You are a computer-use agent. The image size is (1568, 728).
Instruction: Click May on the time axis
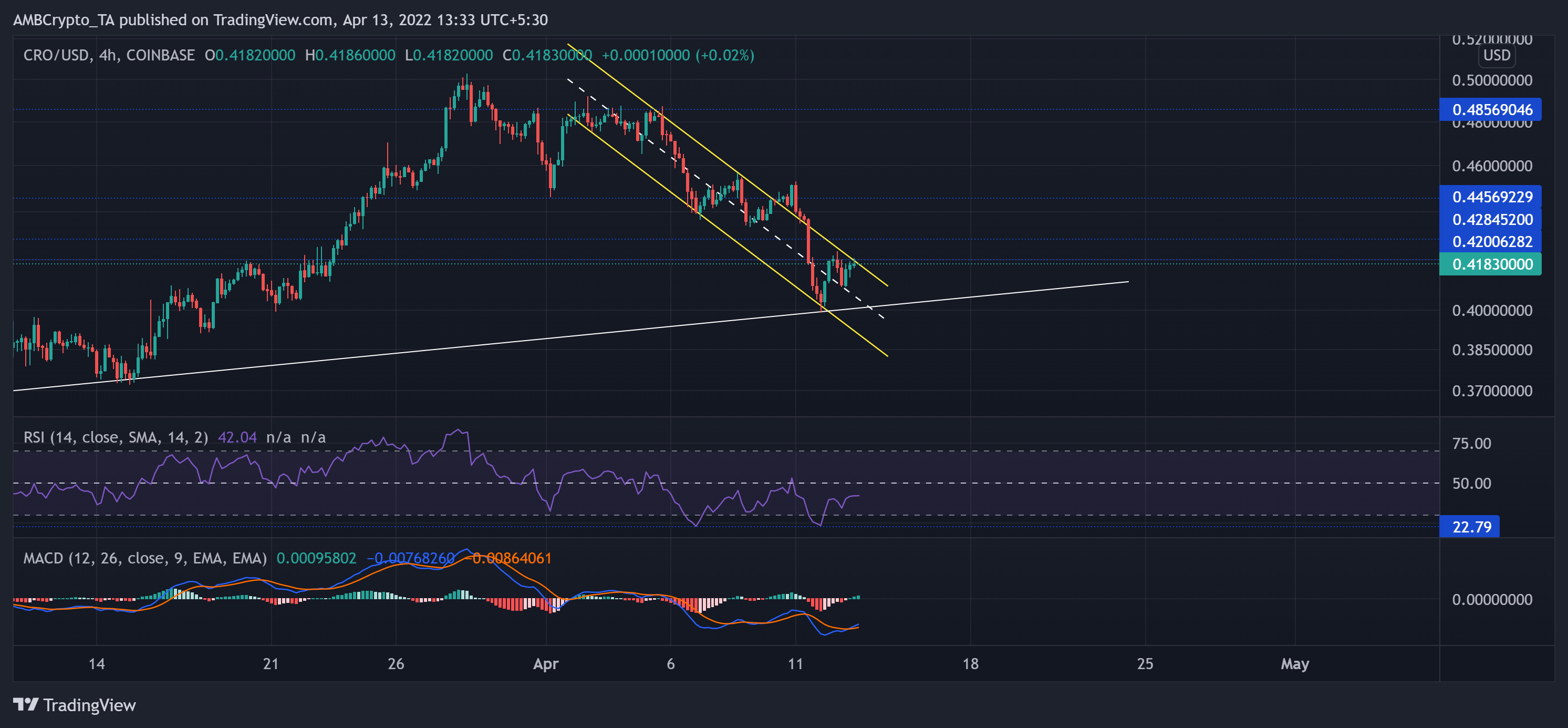pyautogui.click(x=1295, y=664)
